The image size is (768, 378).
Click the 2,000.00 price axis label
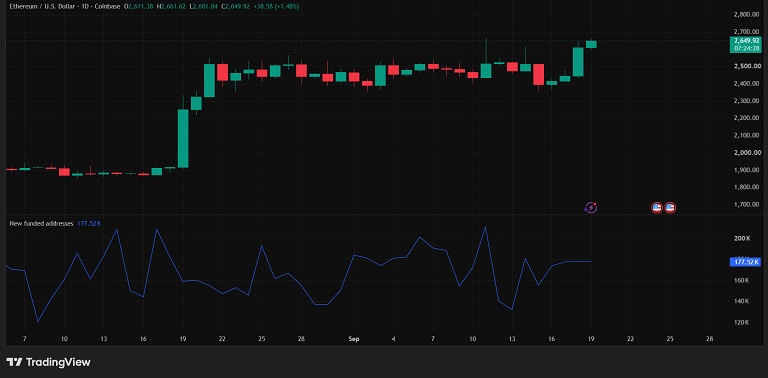747,153
